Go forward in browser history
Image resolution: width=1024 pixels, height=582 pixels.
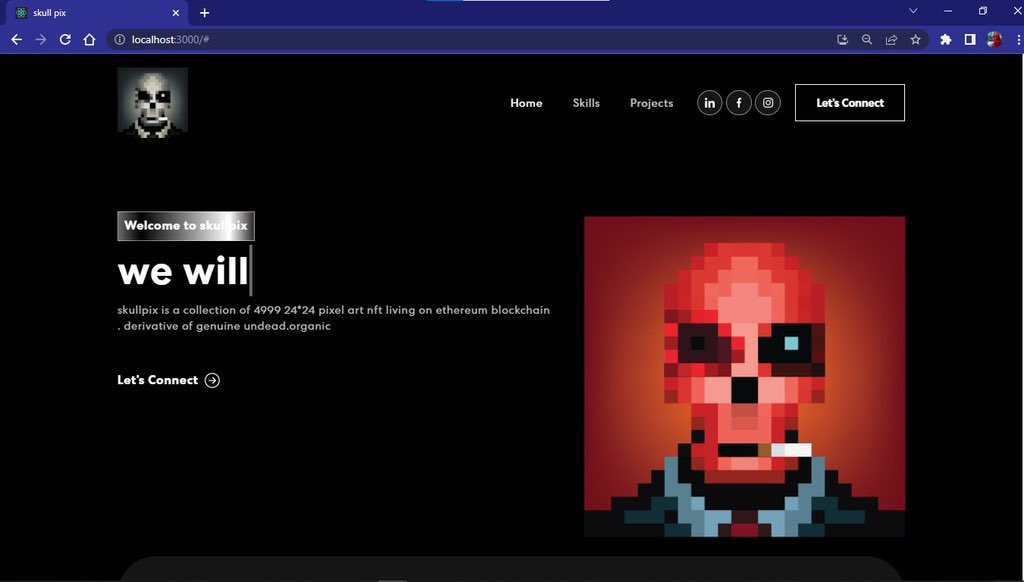40,40
